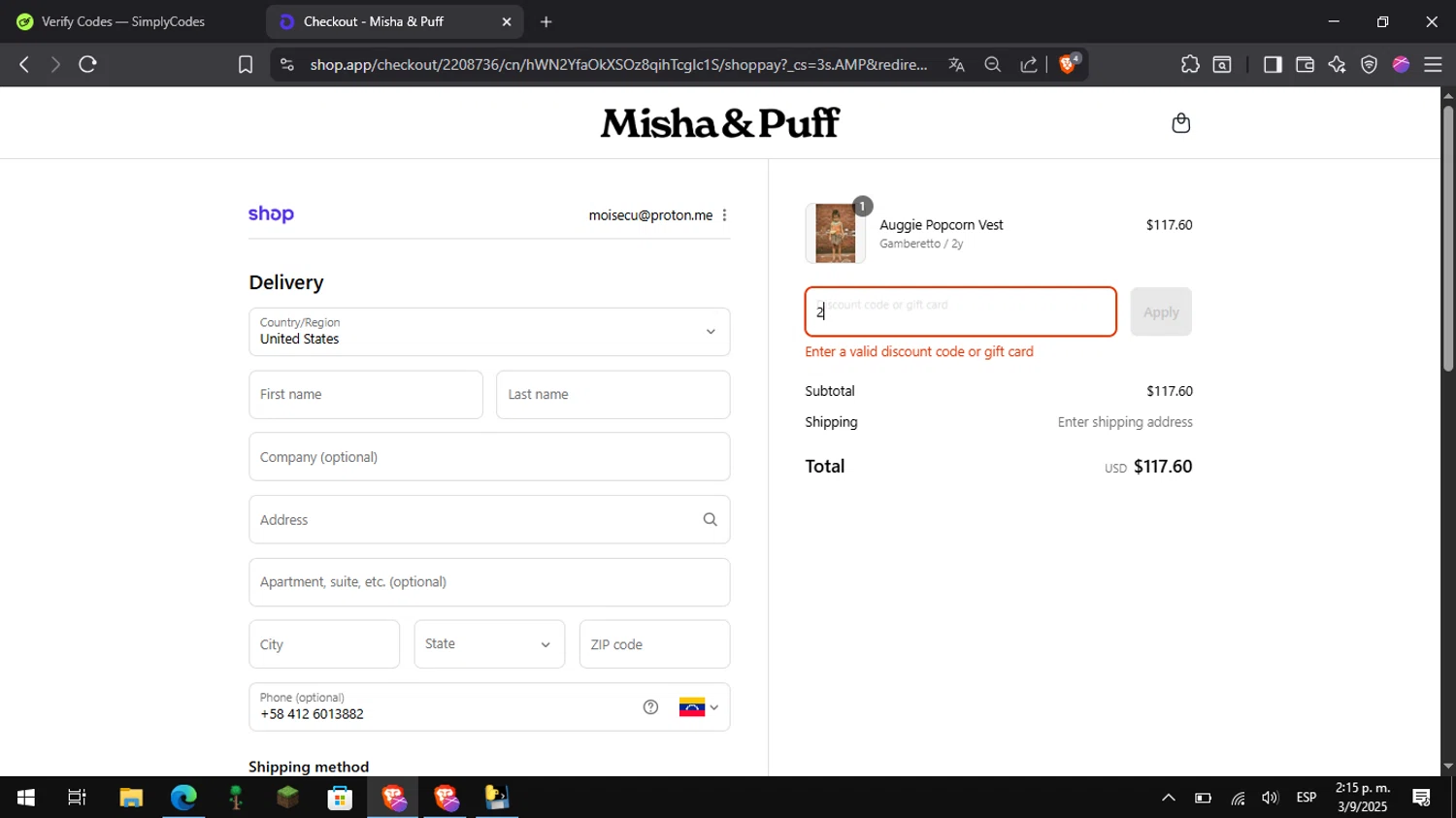This screenshot has height=818, width=1456.
Task: Click the moisecu@proton.me email text
Action: tap(650, 215)
